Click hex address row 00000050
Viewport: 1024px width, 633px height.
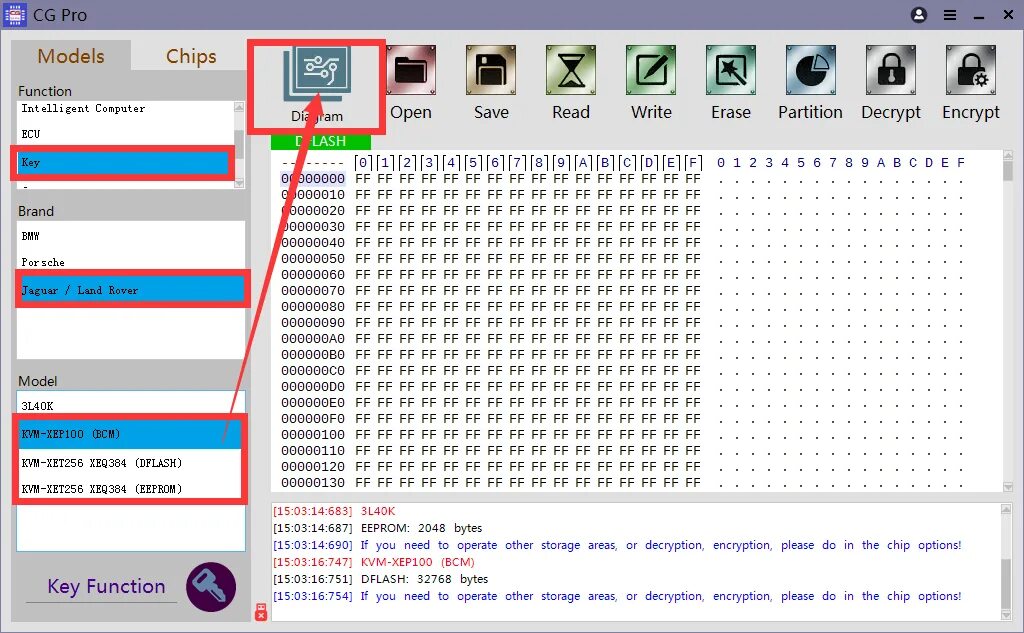coord(313,259)
